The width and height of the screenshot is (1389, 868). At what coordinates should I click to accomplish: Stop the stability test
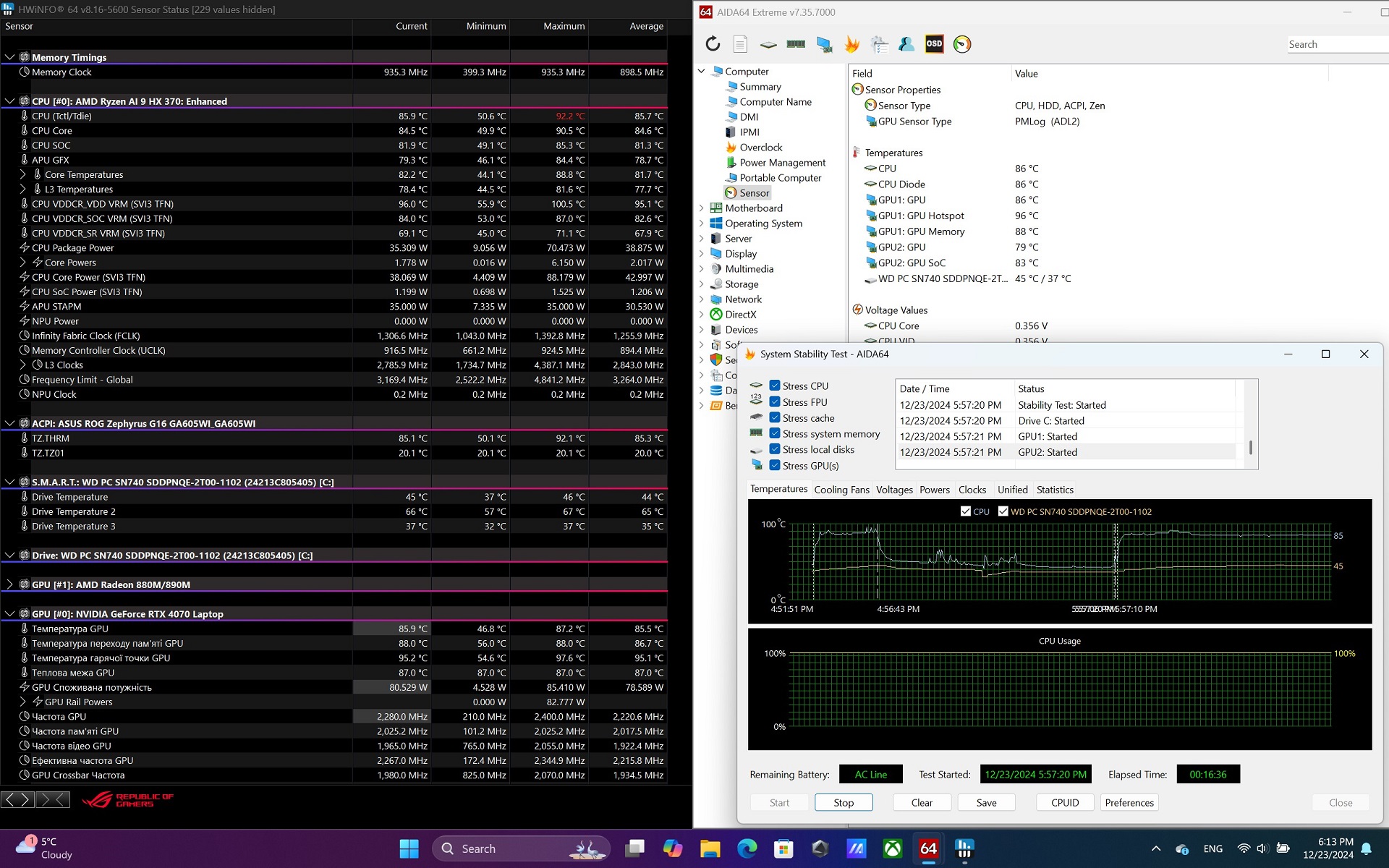click(x=844, y=802)
